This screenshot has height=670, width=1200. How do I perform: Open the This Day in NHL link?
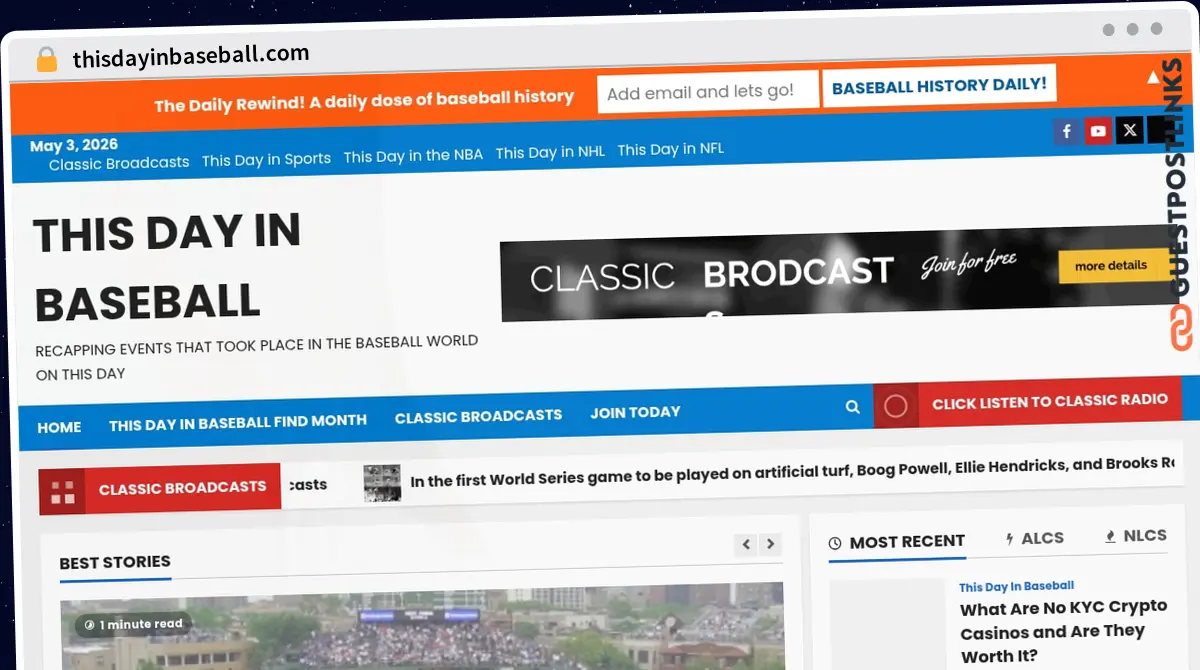click(550, 152)
